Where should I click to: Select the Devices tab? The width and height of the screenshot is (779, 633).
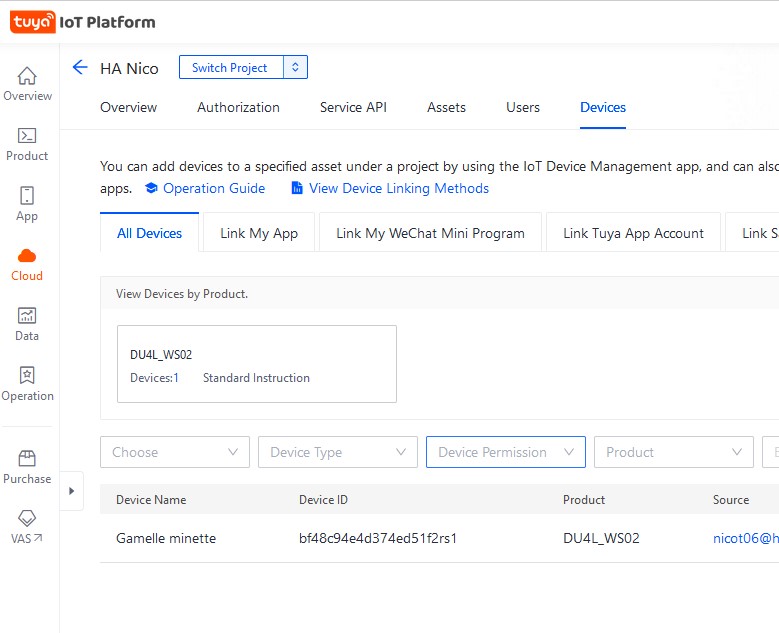603,107
